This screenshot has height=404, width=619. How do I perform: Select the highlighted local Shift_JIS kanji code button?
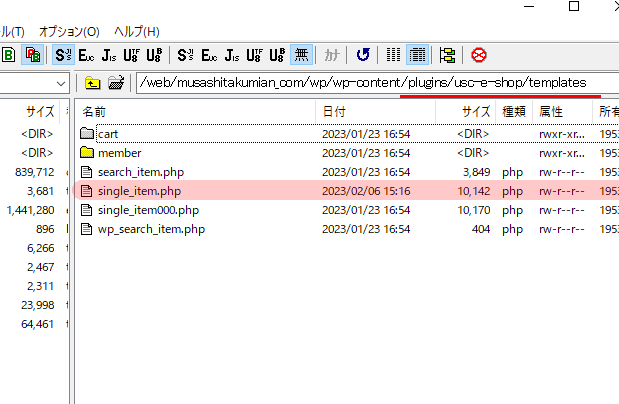64,54
